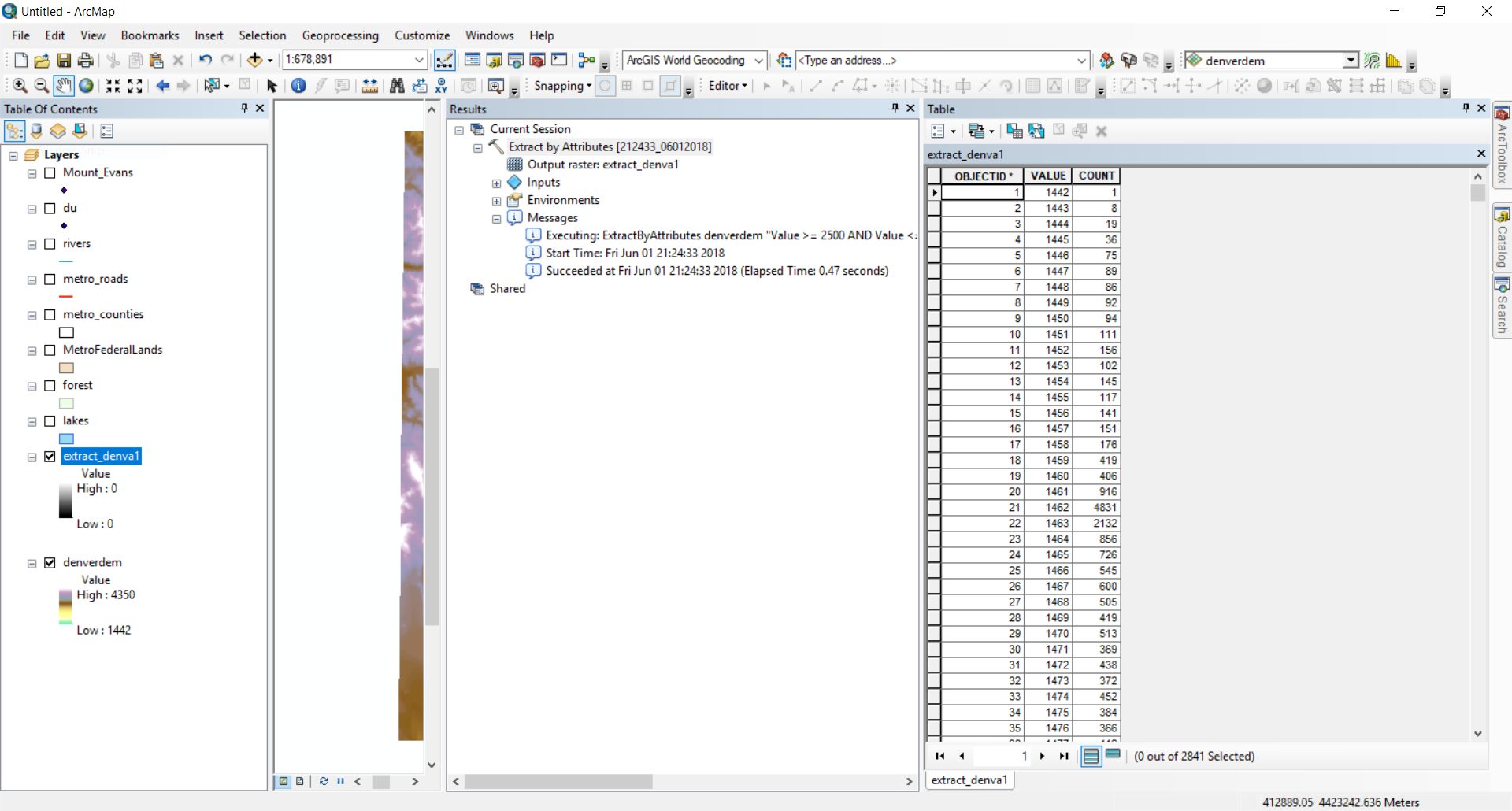Open the Bookmarks menu
The width and height of the screenshot is (1512, 811).
150,35
